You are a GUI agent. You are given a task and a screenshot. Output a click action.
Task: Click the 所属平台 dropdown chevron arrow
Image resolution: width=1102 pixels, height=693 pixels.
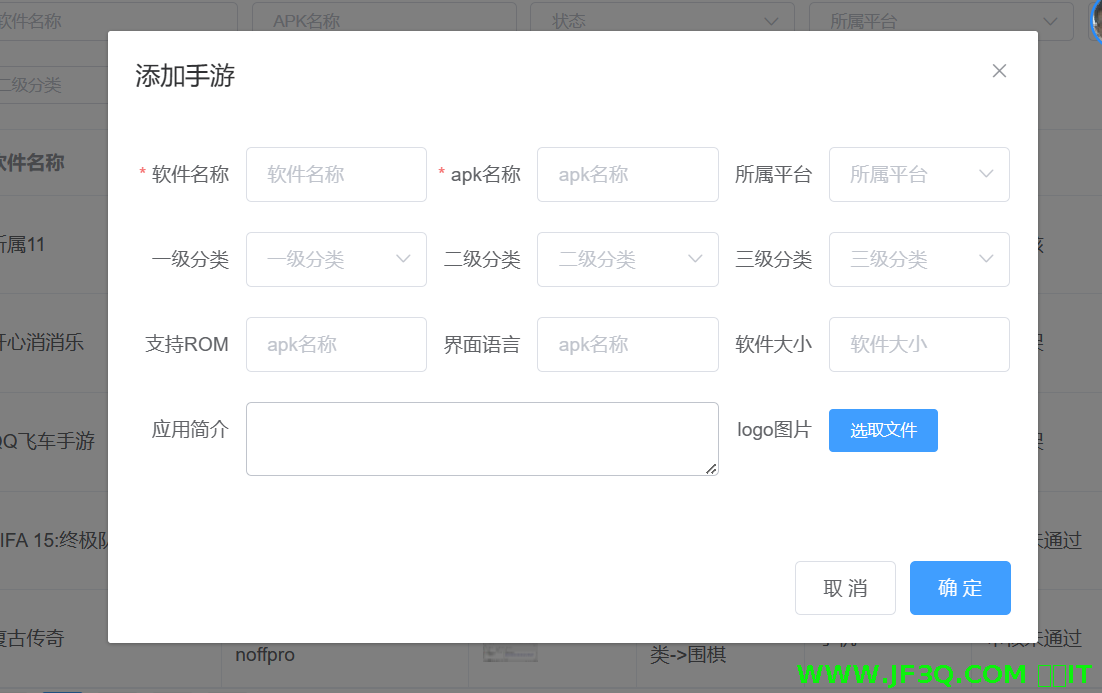coord(986,175)
